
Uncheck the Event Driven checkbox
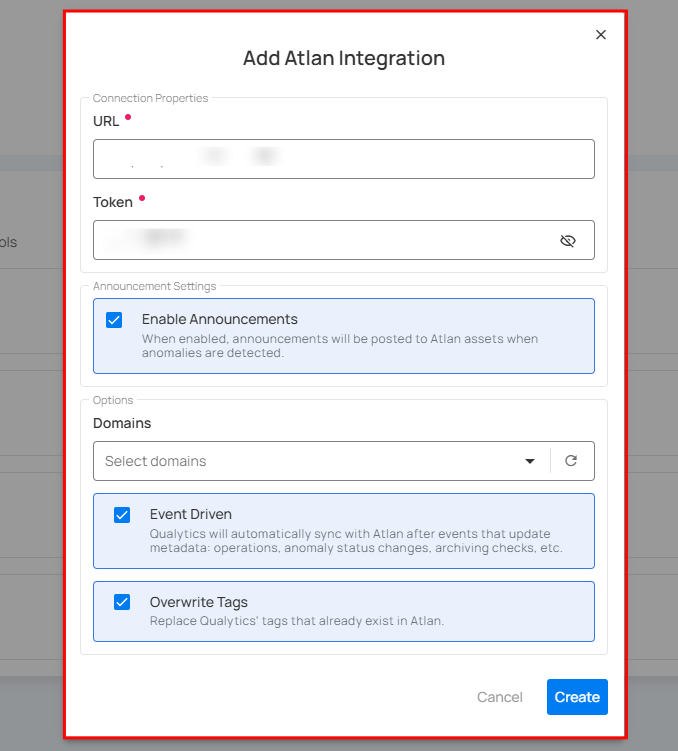tap(122, 515)
